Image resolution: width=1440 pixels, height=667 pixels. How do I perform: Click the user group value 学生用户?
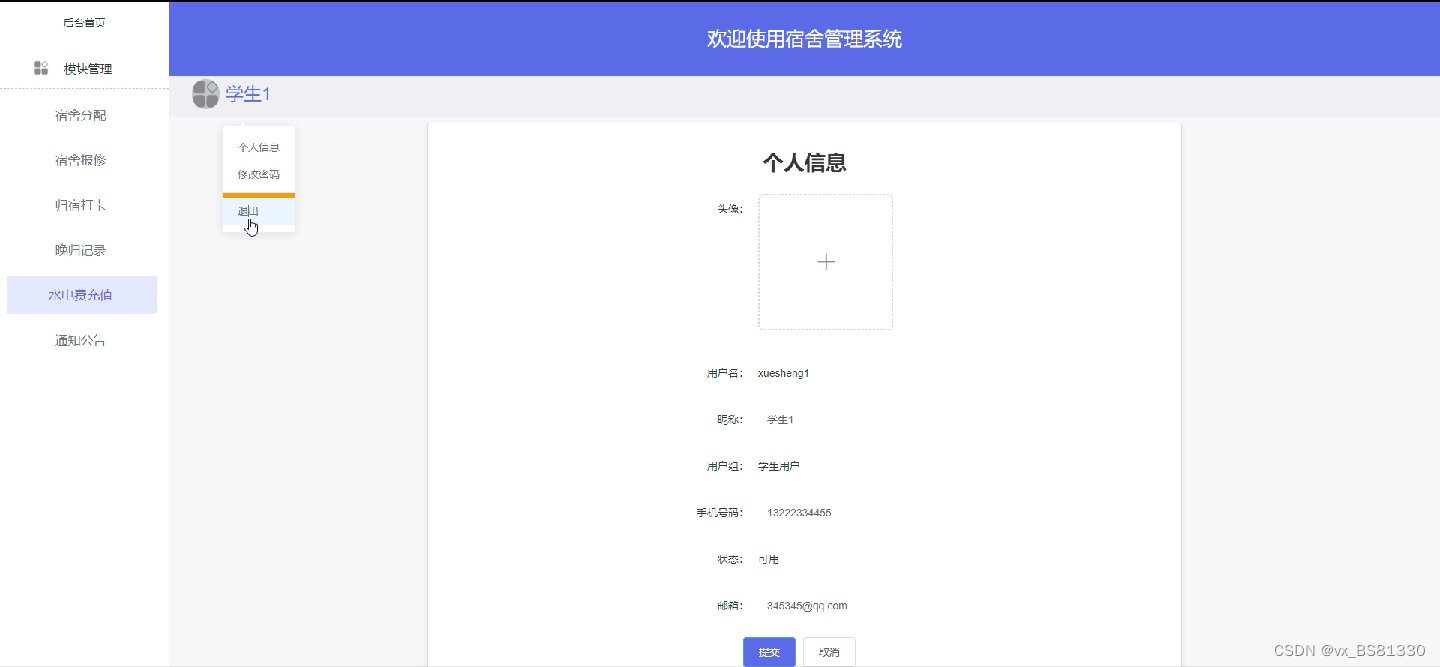coord(779,466)
